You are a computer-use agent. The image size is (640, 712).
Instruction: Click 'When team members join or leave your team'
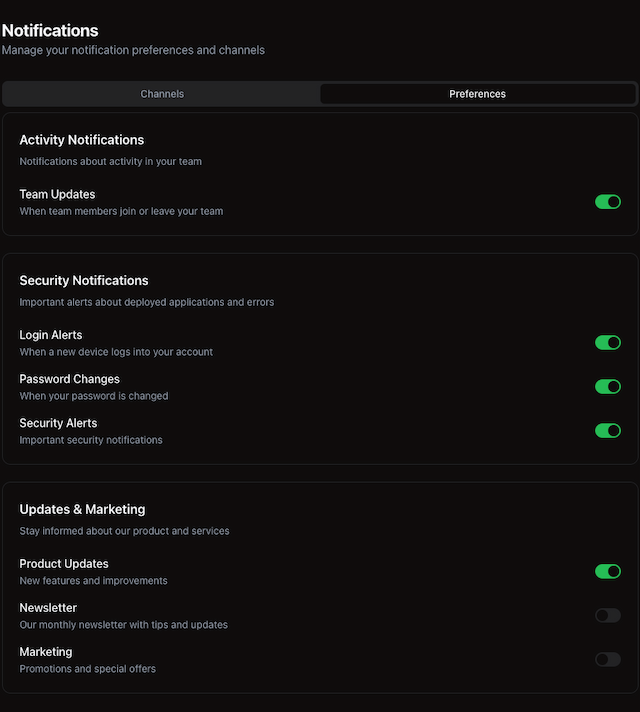[x=121, y=211]
